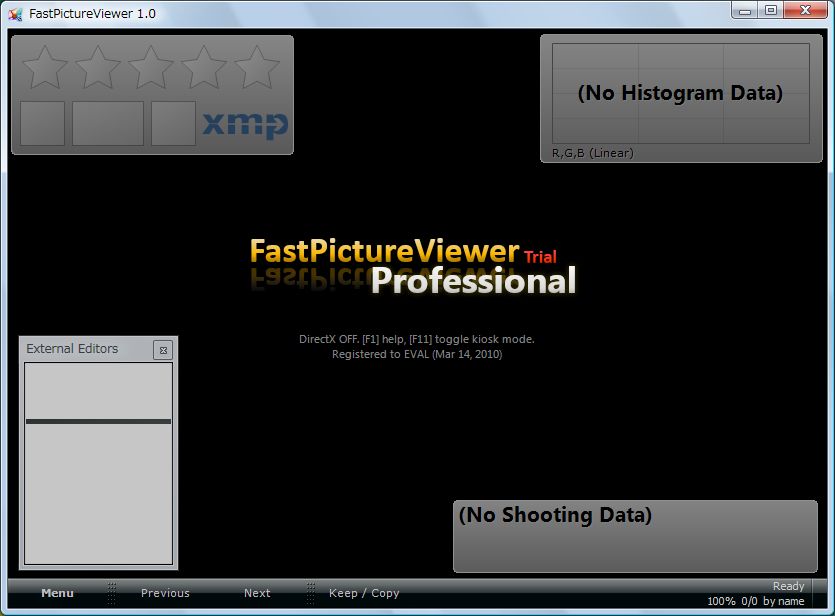The image size is (835, 616).
Task: Click the first square box under stars
Action: (x=43, y=124)
